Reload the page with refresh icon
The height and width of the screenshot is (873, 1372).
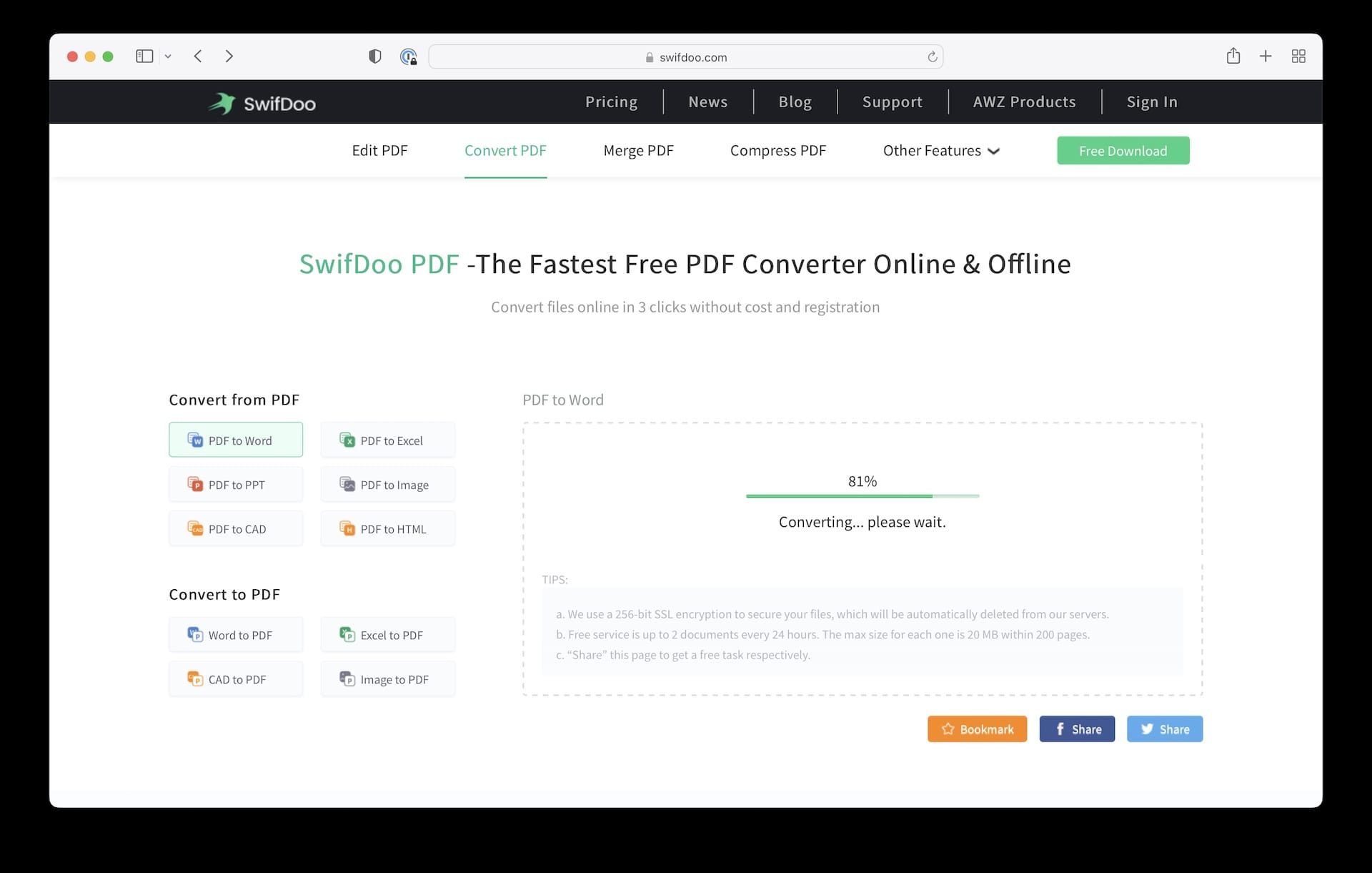932,56
